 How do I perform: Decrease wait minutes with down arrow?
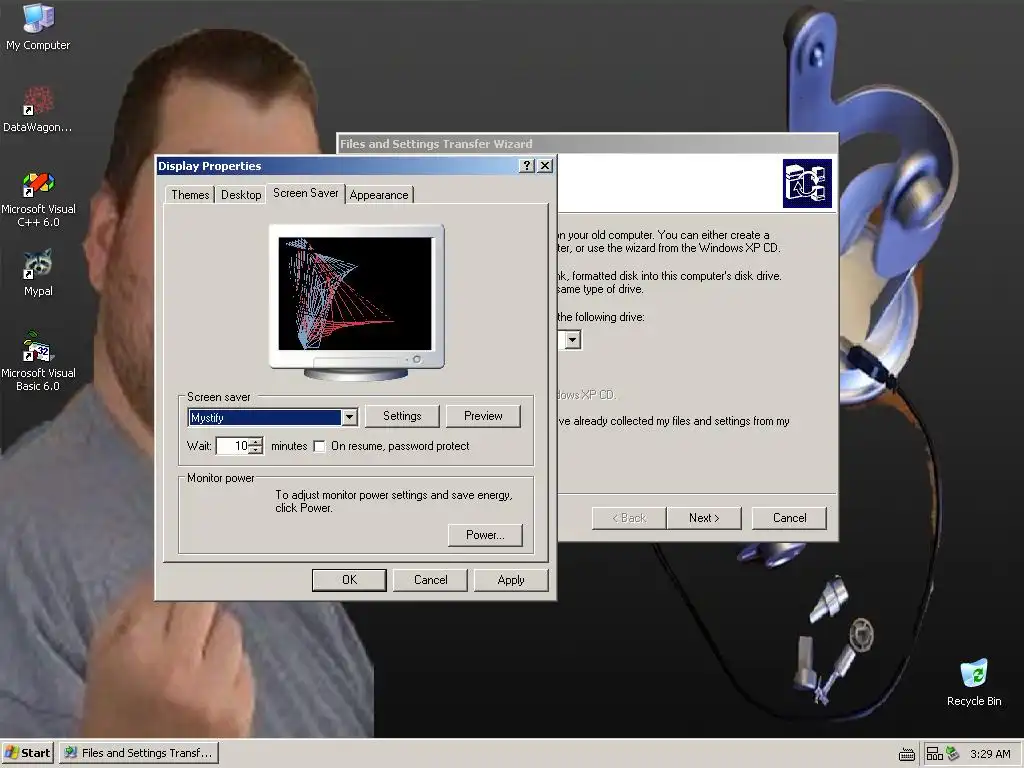256,451
